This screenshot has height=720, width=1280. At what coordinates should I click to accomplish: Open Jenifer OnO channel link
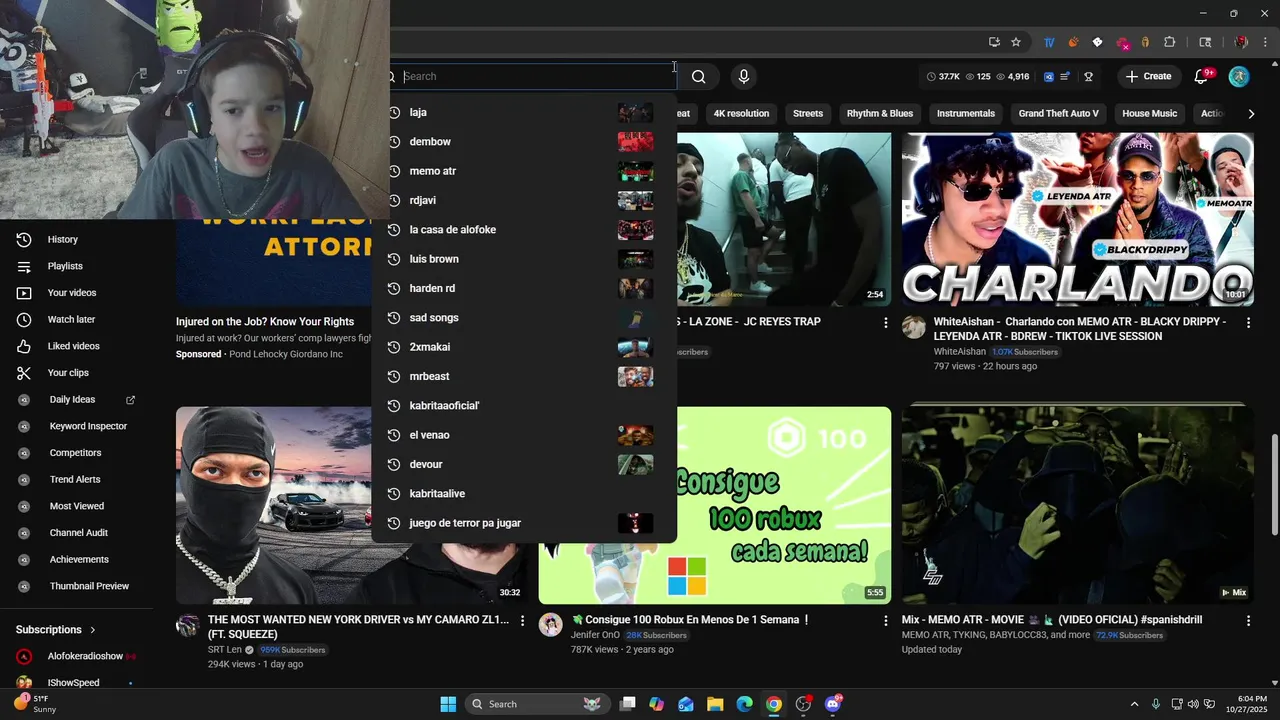pos(595,635)
